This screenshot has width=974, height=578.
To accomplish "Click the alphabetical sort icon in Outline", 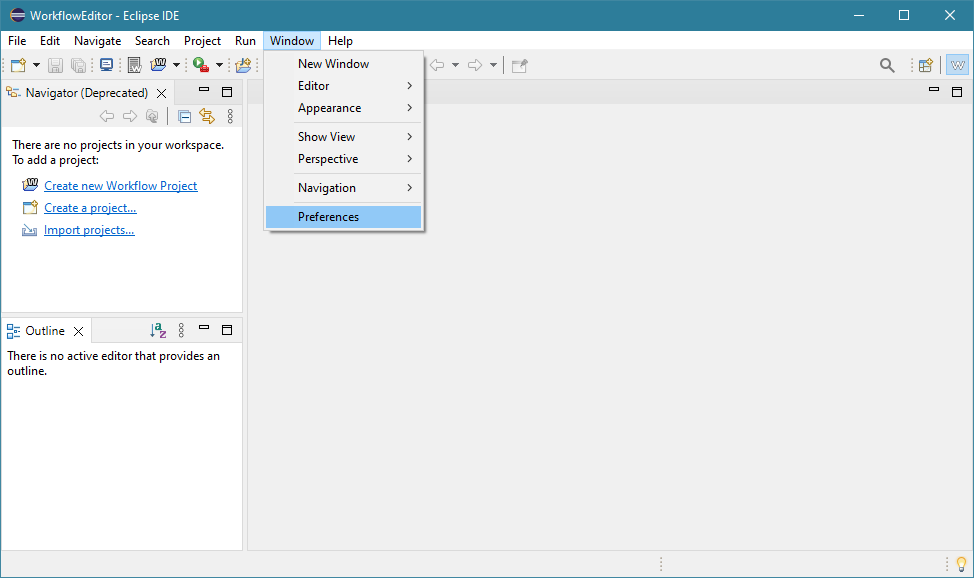I will [157, 330].
